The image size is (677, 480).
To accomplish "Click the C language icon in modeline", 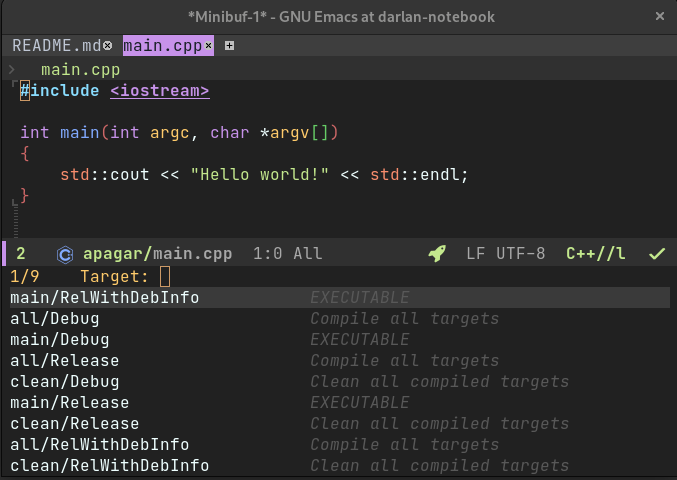I will pyautogui.click(x=65, y=254).
